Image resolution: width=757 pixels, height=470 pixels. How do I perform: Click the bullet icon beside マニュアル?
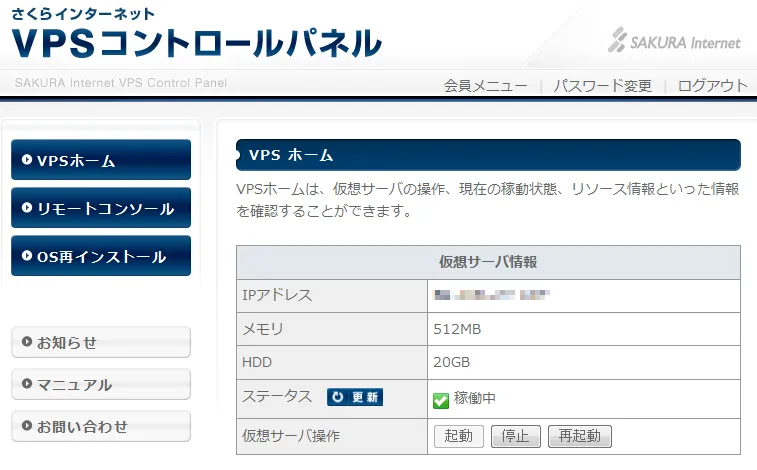coord(27,384)
